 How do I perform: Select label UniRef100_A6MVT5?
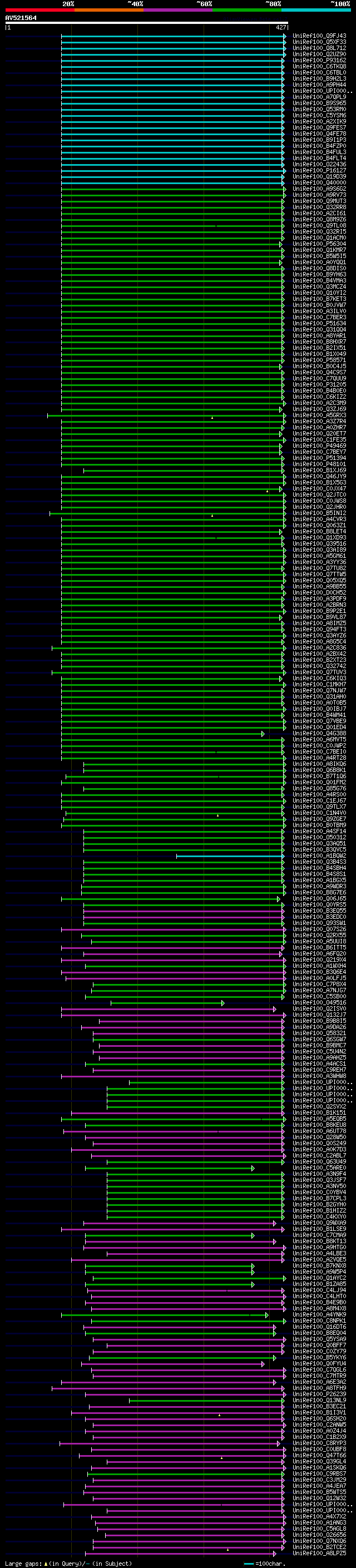(319, 739)
